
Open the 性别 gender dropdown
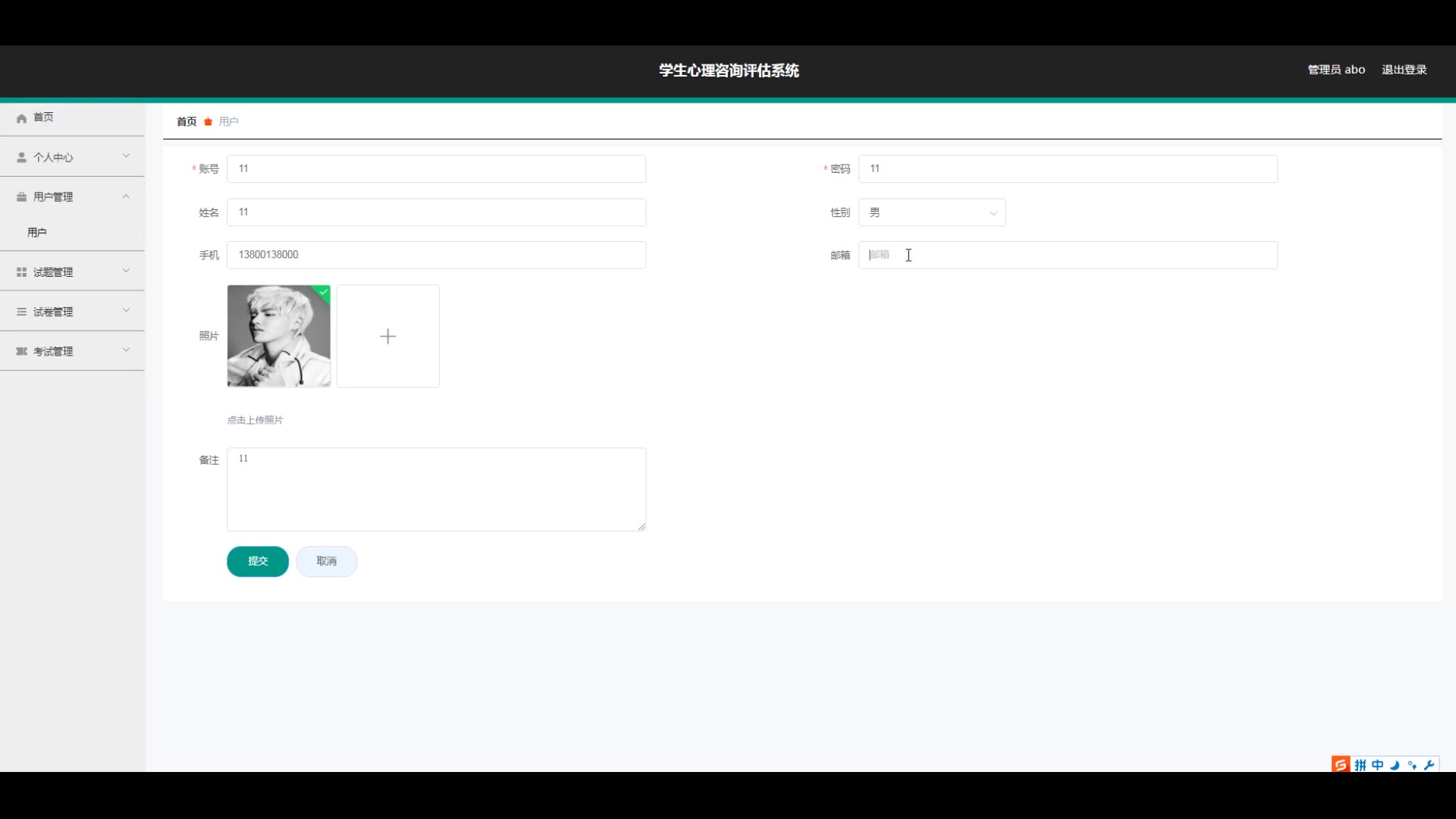tap(932, 213)
